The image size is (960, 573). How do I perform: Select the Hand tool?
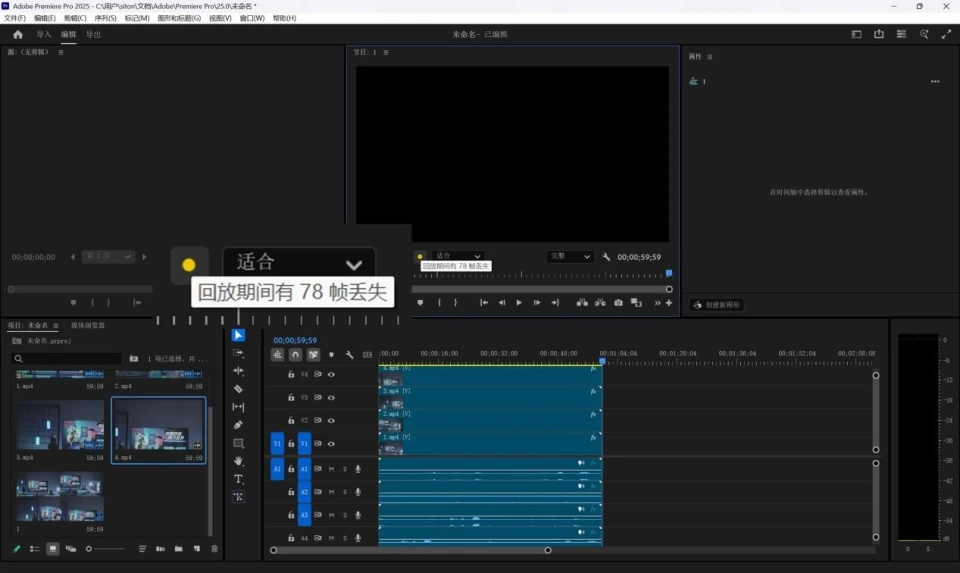pos(238,461)
